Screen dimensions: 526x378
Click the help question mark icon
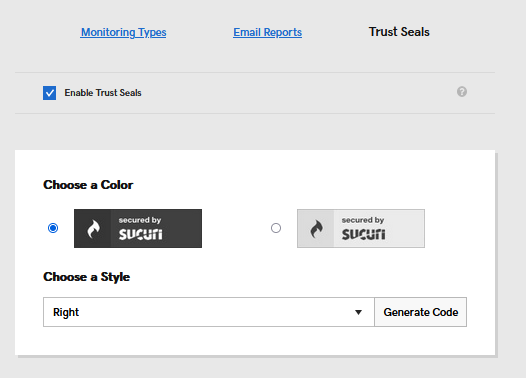pyautogui.click(x=462, y=92)
